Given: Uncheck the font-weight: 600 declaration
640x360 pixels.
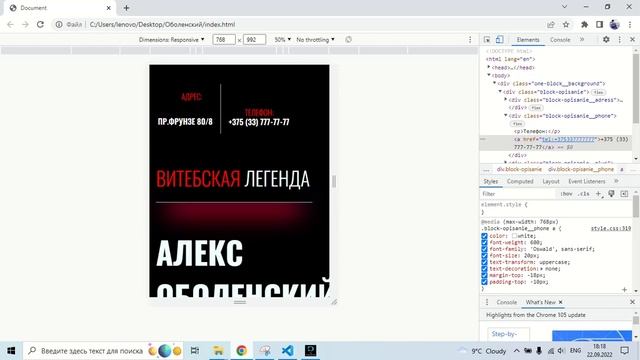Looking at the screenshot, I should 484,242.
